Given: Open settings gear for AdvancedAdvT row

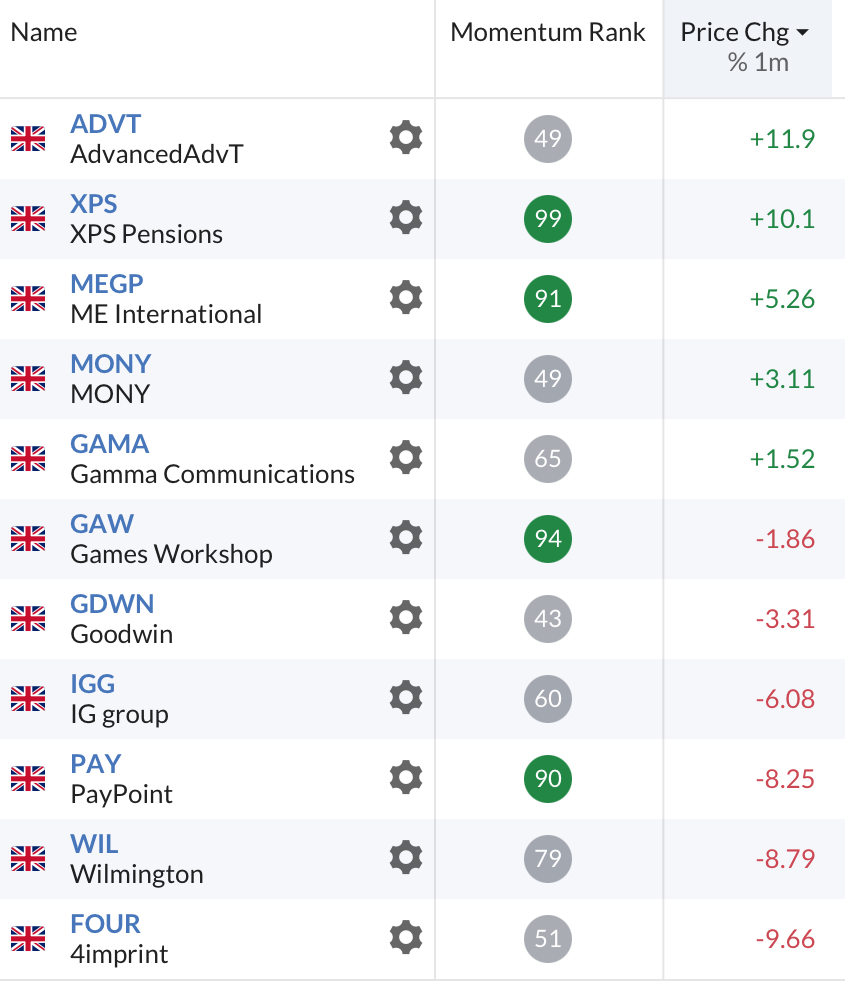Looking at the screenshot, I should 405,138.
